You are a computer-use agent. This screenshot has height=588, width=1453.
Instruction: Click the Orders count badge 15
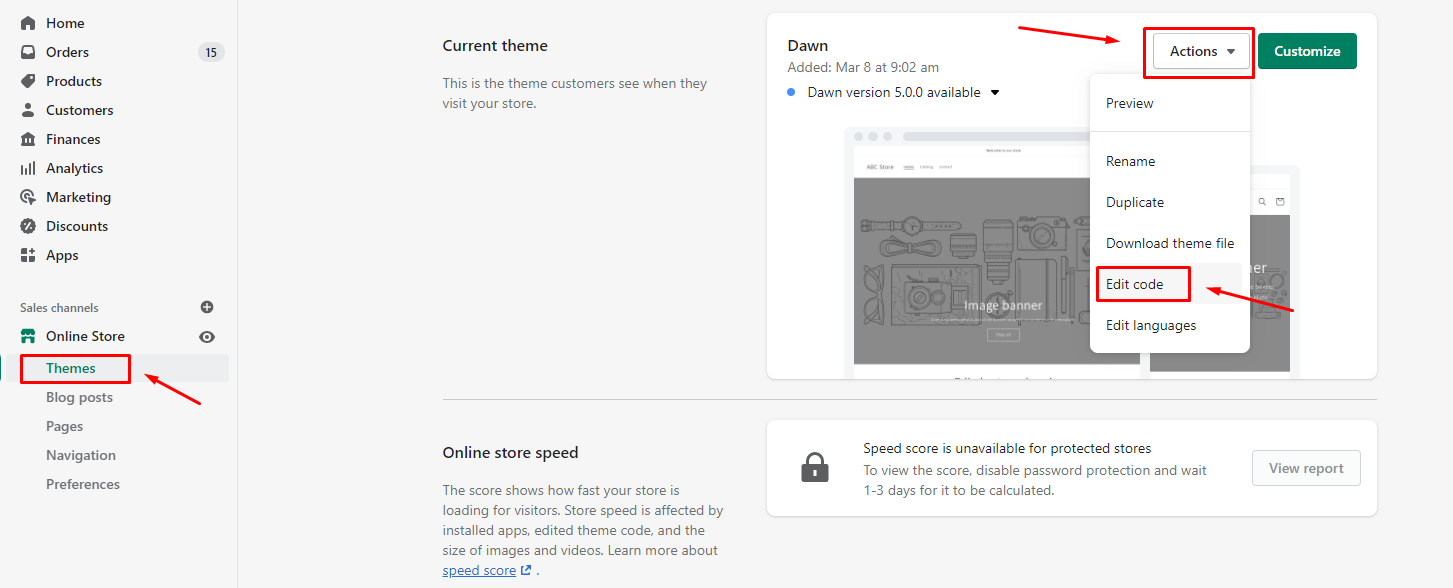tap(210, 52)
